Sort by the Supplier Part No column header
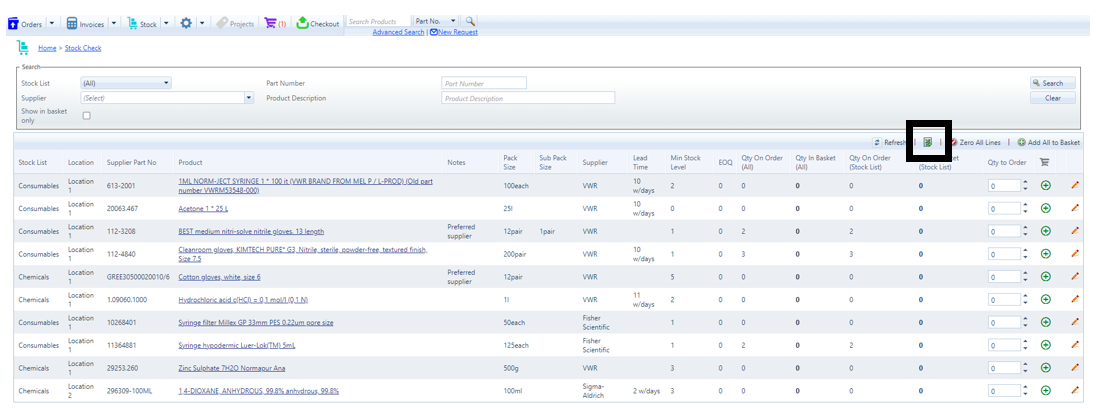 (131, 162)
